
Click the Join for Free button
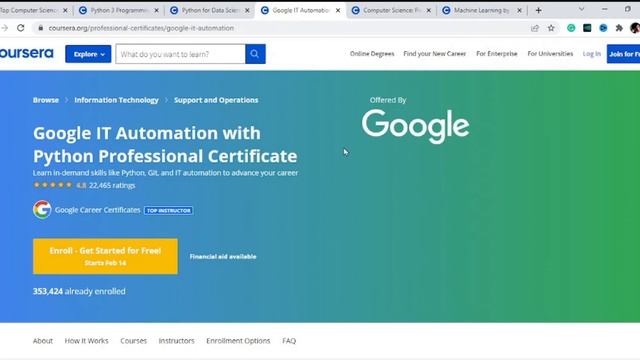[624, 54]
